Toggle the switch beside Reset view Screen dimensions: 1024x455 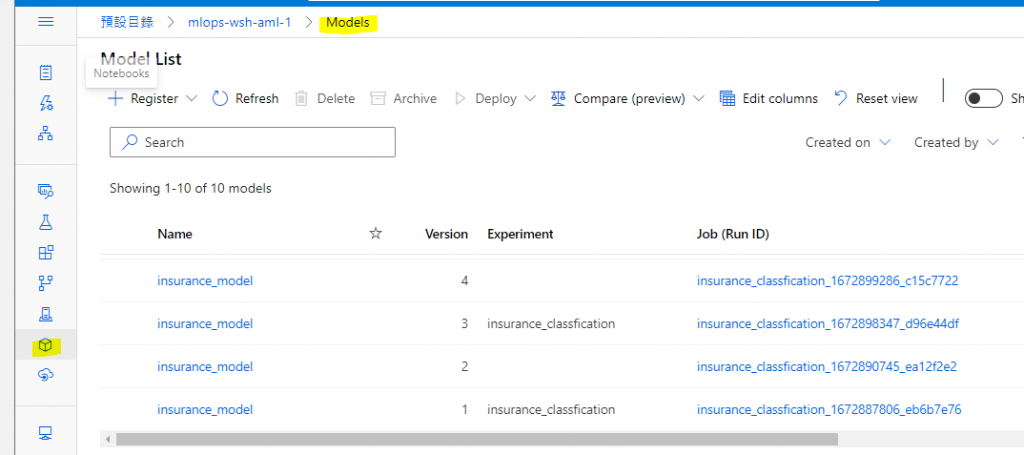[983, 98]
